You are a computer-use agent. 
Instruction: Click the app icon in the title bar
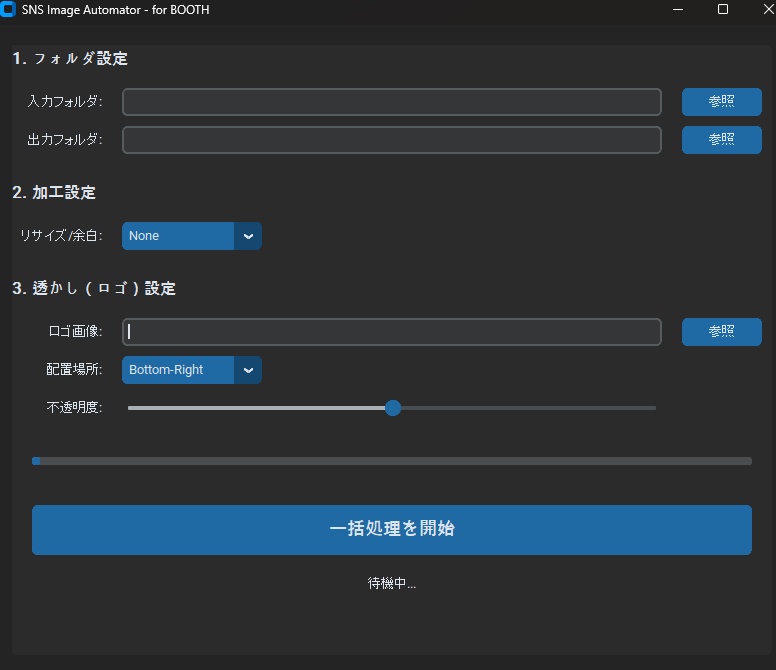point(8,9)
